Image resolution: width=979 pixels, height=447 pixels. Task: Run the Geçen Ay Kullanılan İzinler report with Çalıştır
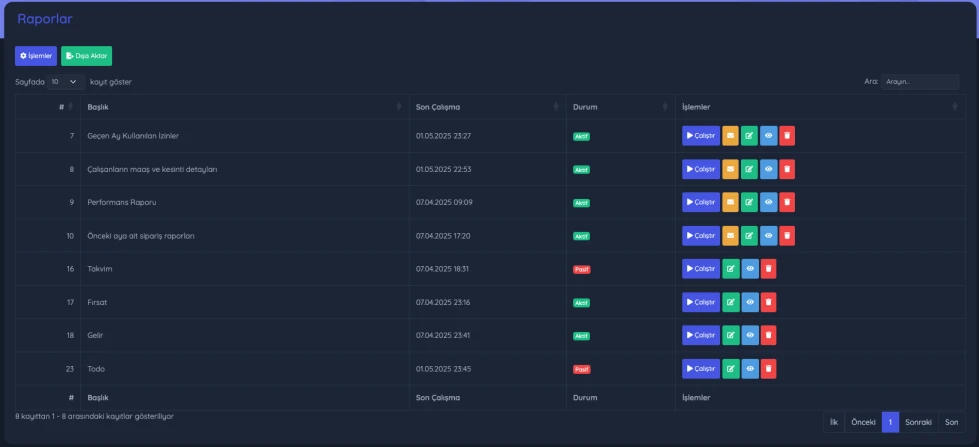click(701, 135)
